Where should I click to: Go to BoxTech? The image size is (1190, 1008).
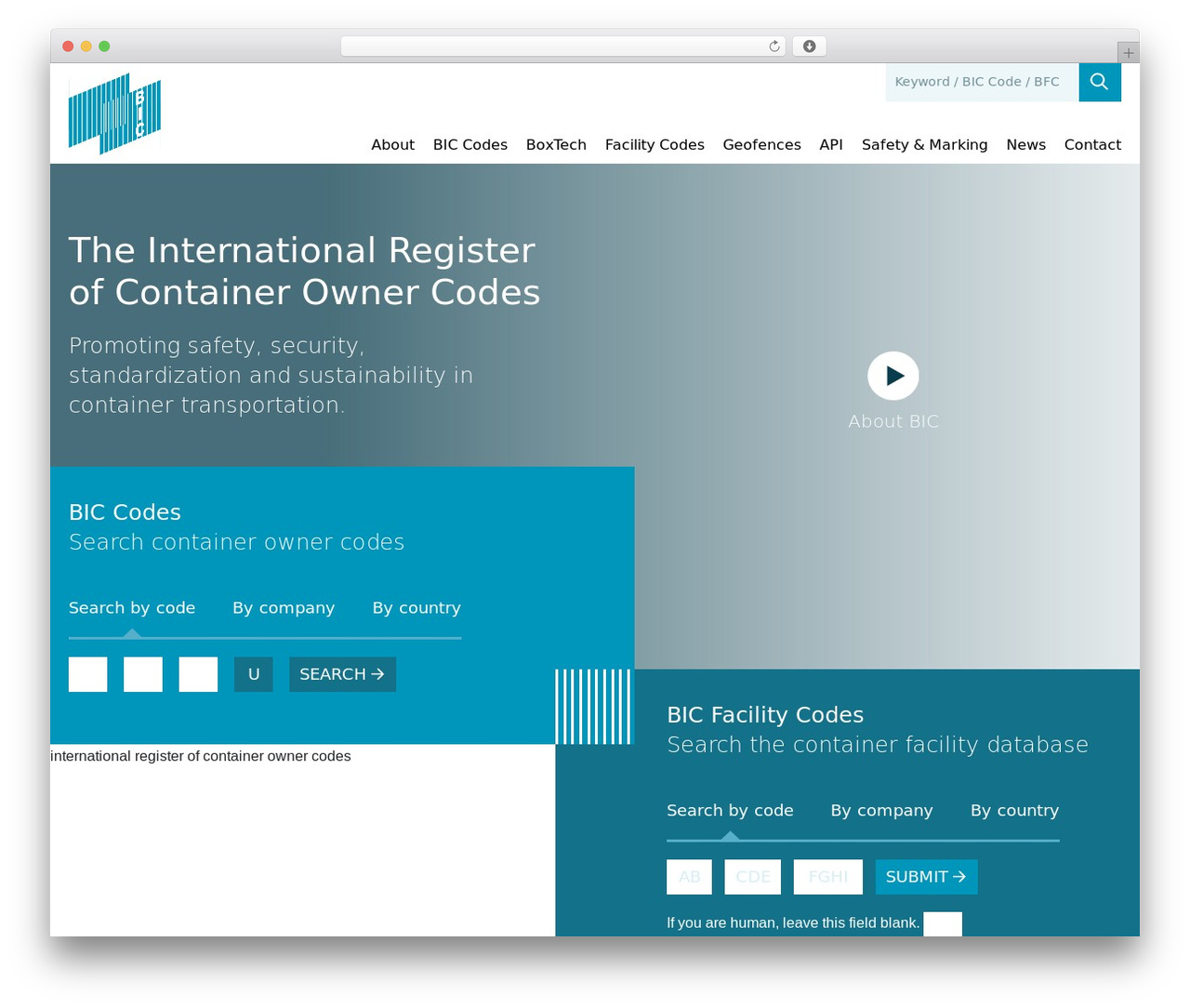click(x=556, y=145)
